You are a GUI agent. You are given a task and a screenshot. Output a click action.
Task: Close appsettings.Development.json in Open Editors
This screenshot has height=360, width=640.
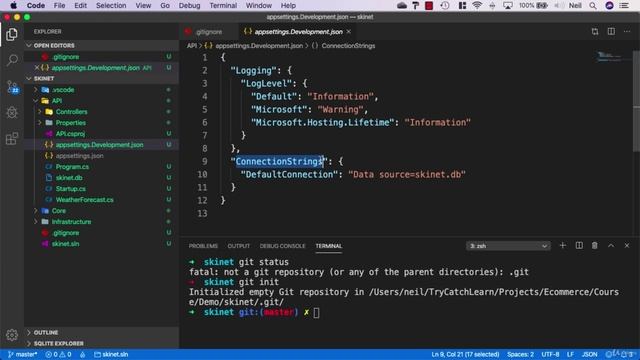(x=37, y=67)
